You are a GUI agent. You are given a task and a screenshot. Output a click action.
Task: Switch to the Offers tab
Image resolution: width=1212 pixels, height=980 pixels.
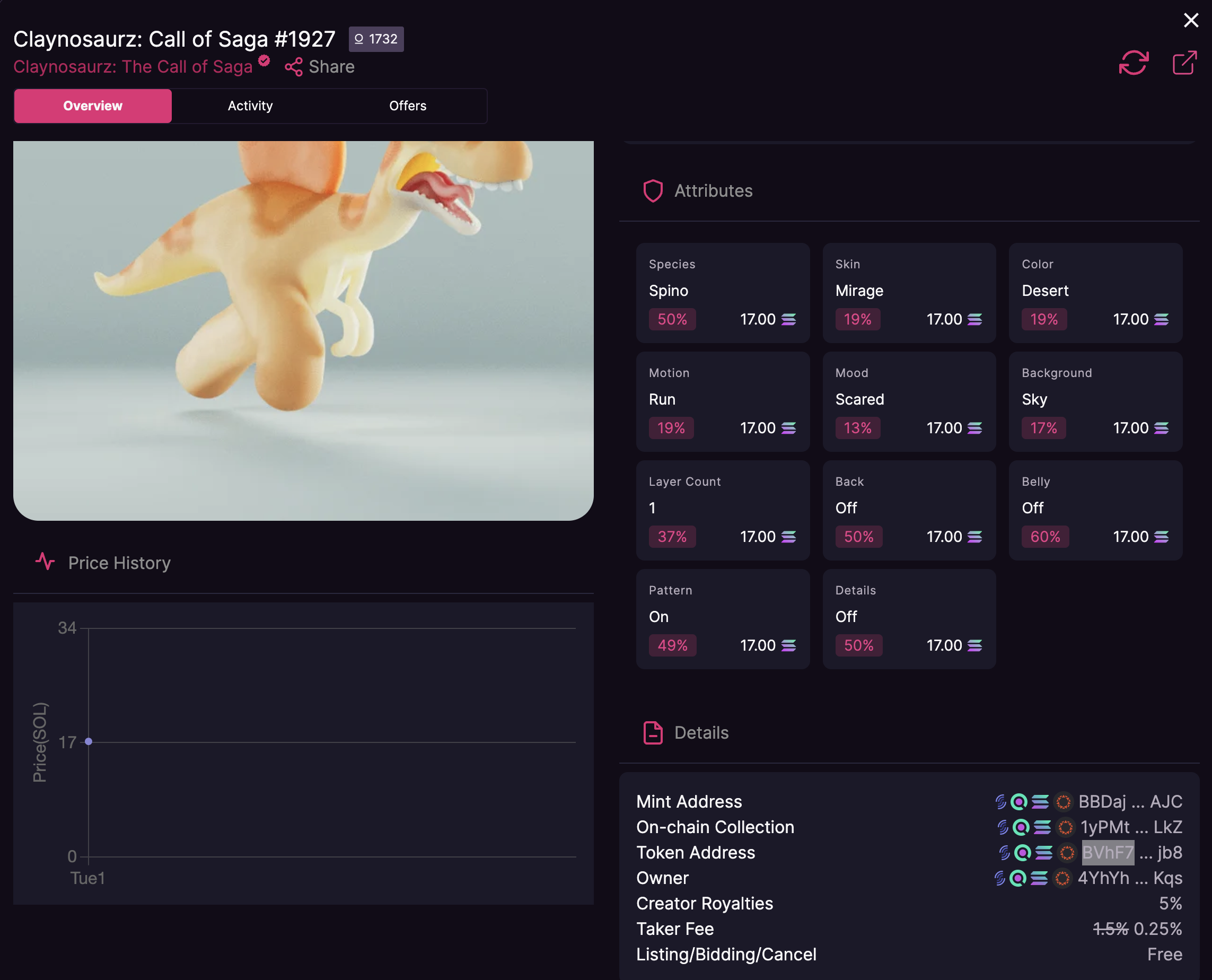(407, 106)
